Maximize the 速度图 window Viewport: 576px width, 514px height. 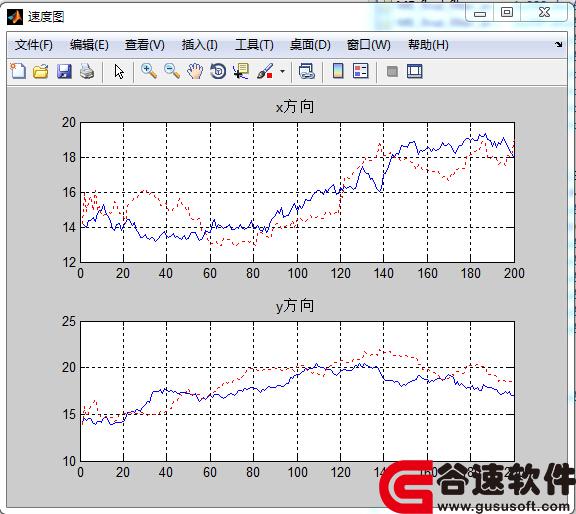[507, 13]
